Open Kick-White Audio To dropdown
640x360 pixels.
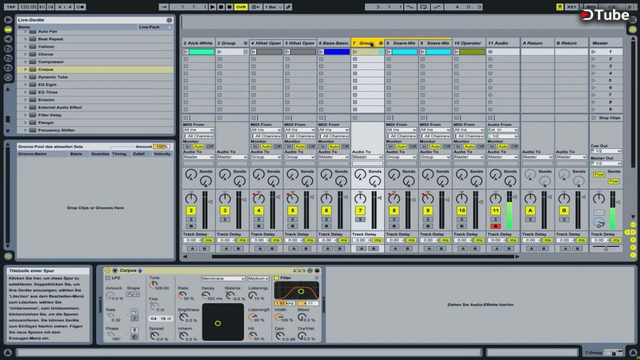coord(198,157)
